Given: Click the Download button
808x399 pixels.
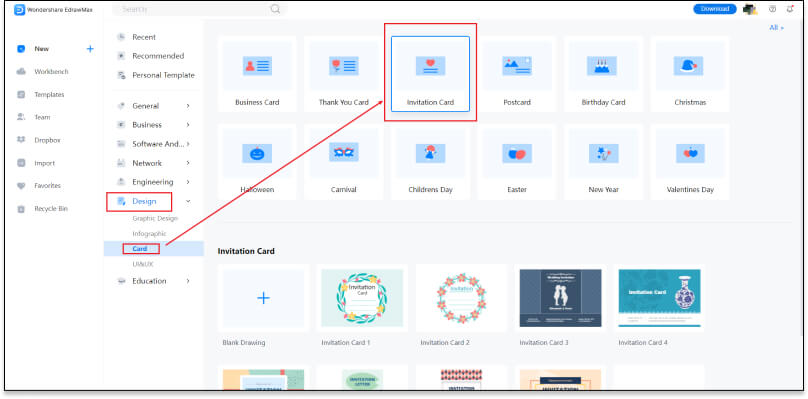Looking at the screenshot, I should pos(715,9).
